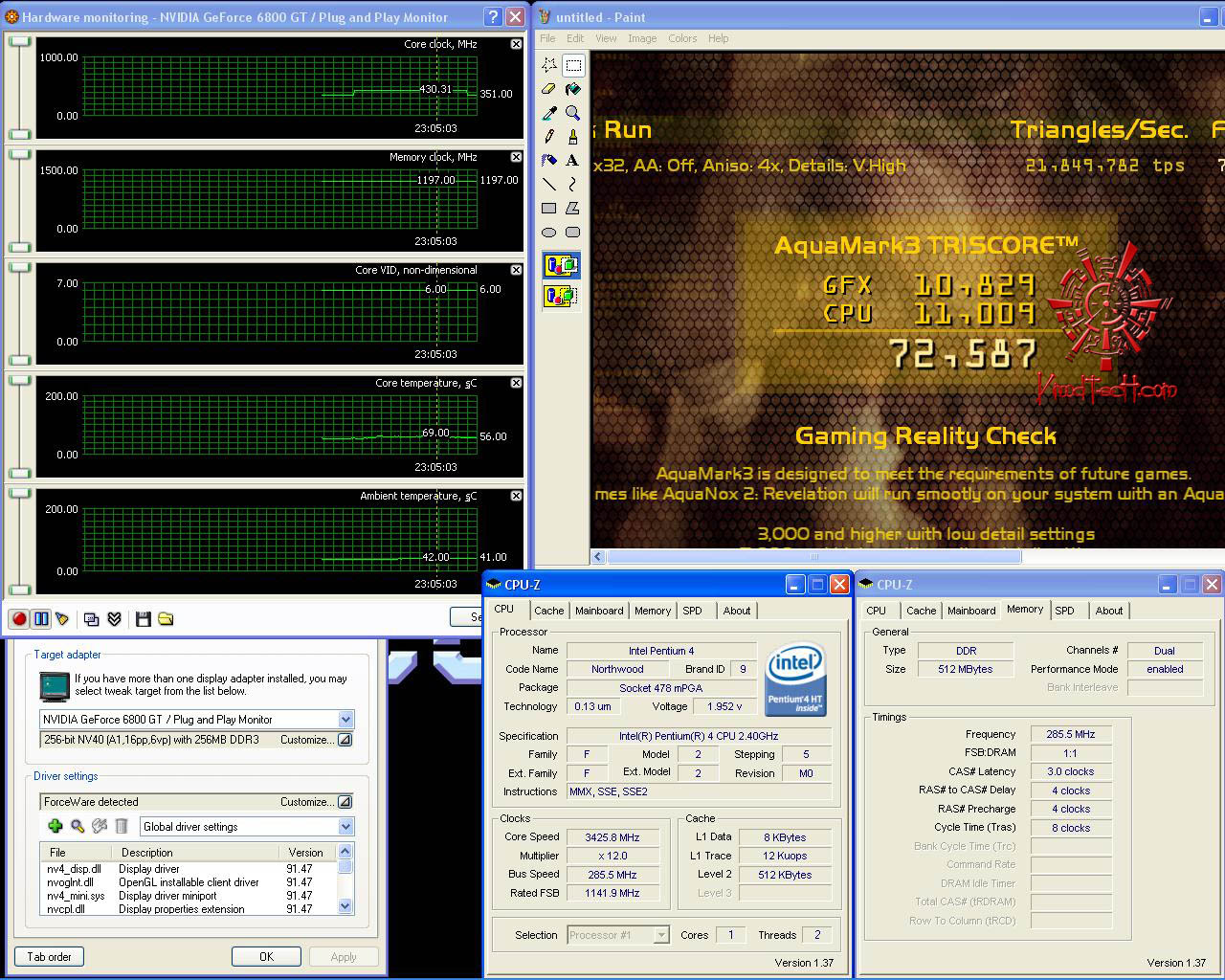Viewport: 1225px width, 980px height.
Task: Choose the Text tool in Paint
Action: [572, 161]
